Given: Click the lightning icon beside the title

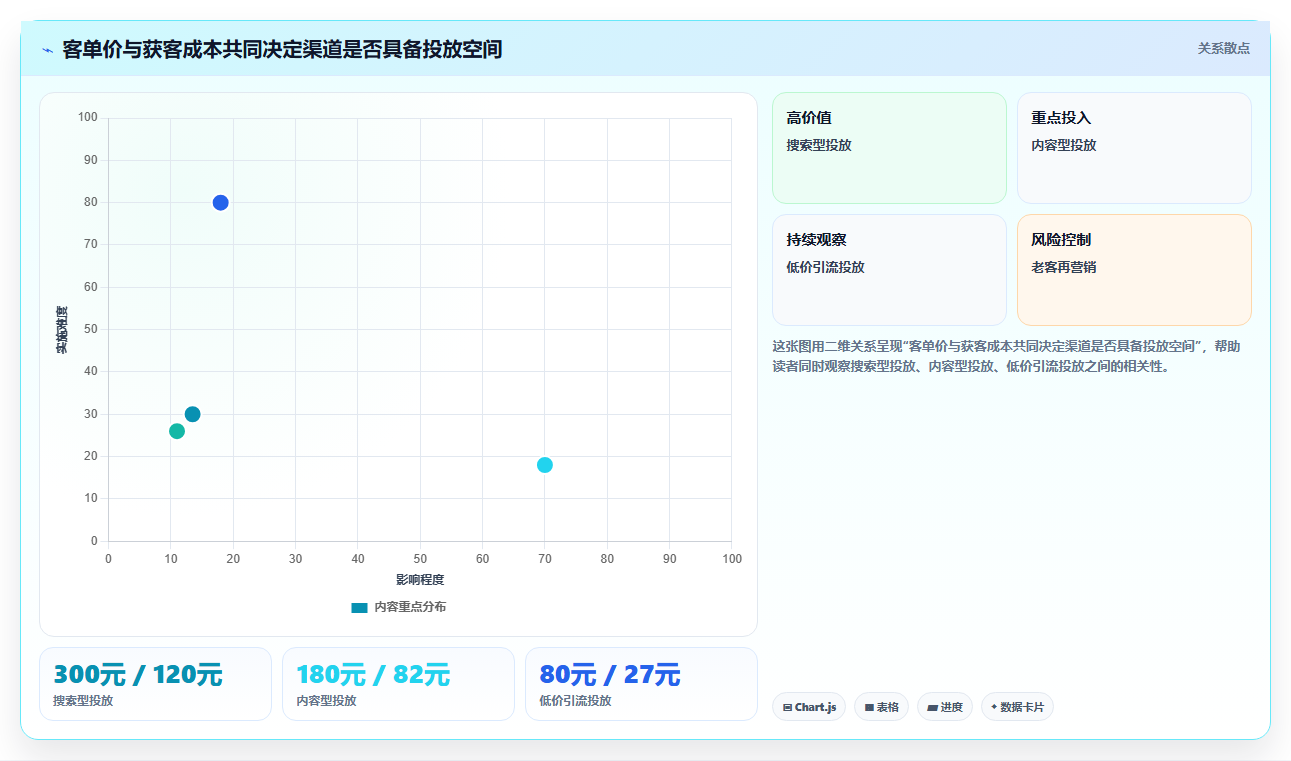Looking at the screenshot, I should tap(47, 50).
